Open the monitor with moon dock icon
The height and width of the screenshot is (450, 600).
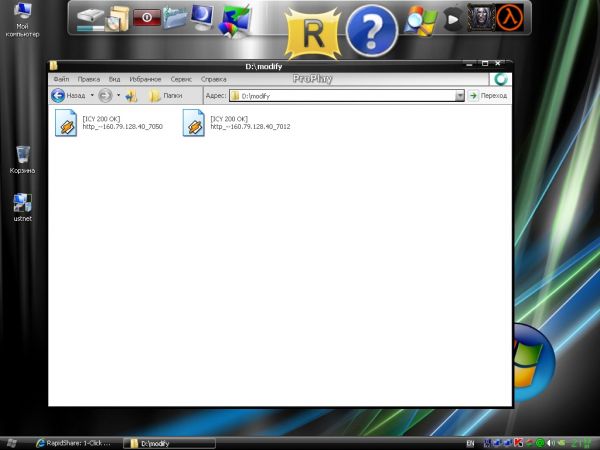[202, 18]
